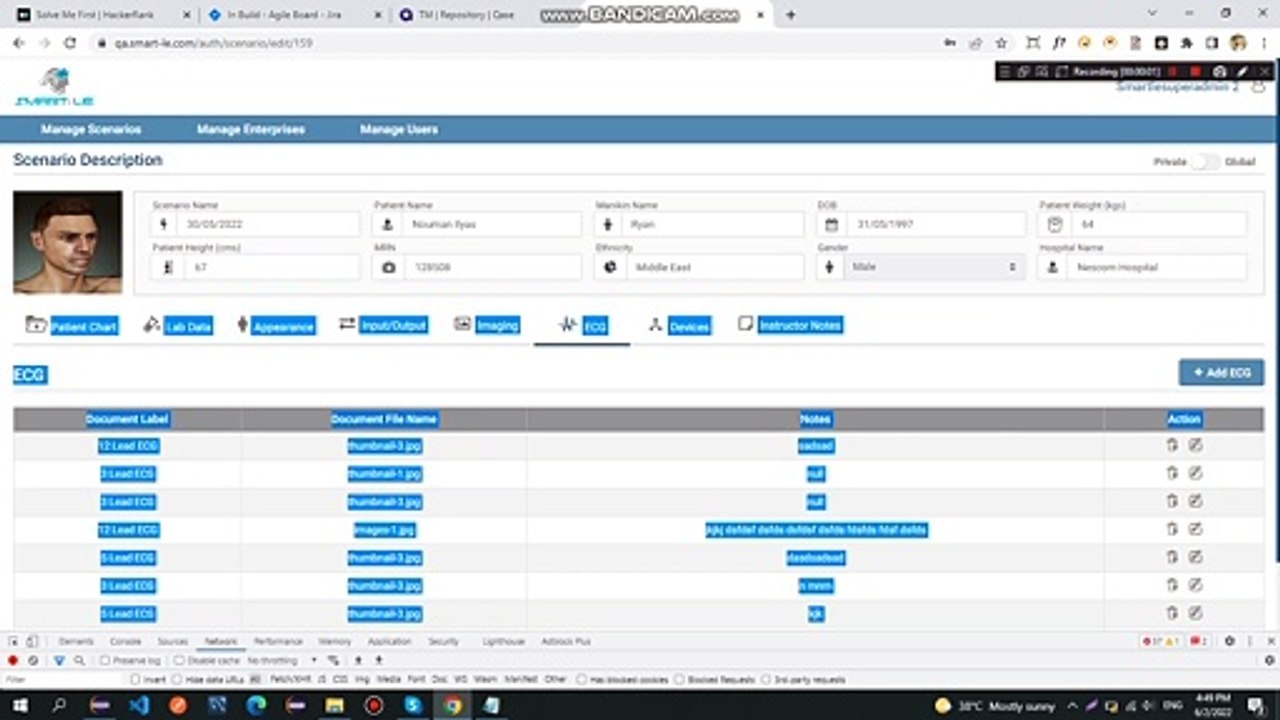
Task: Delete the 5 Lead ECG row noted dasdsadsad
Action: pyautogui.click(x=1172, y=557)
